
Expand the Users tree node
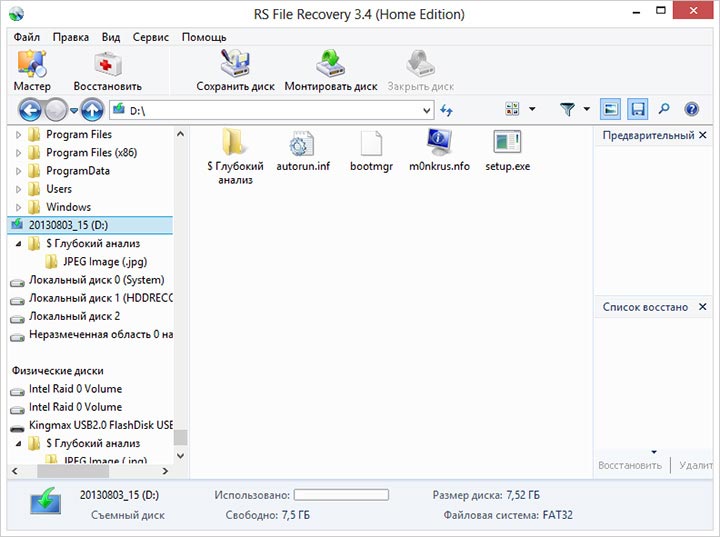[18, 189]
